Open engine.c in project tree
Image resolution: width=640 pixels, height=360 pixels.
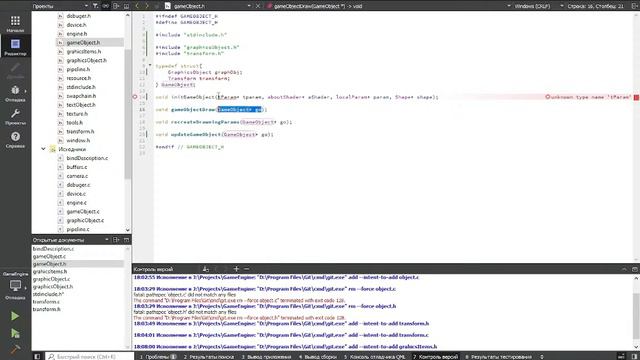76,202
